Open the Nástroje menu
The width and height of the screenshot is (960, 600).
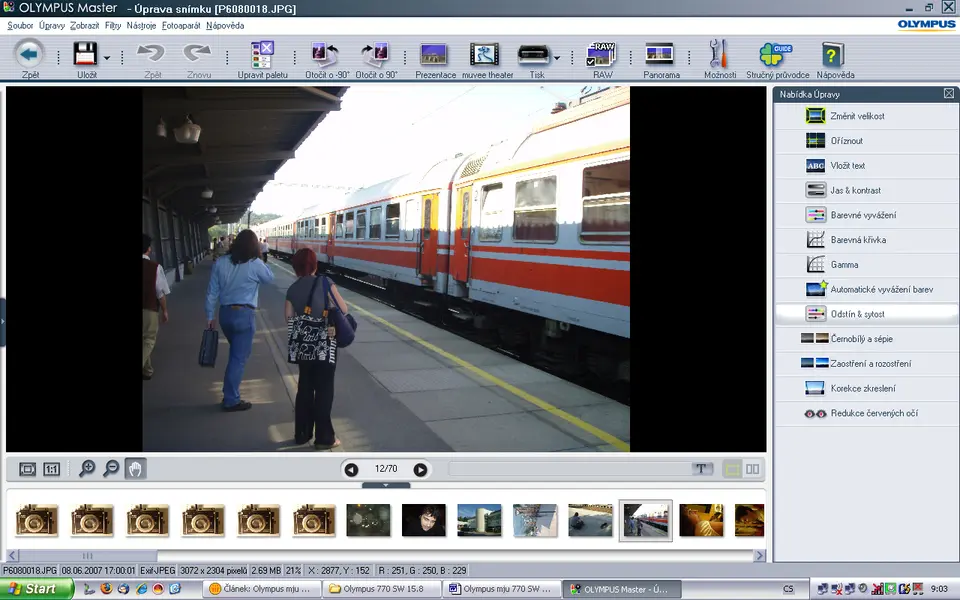click(x=141, y=25)
